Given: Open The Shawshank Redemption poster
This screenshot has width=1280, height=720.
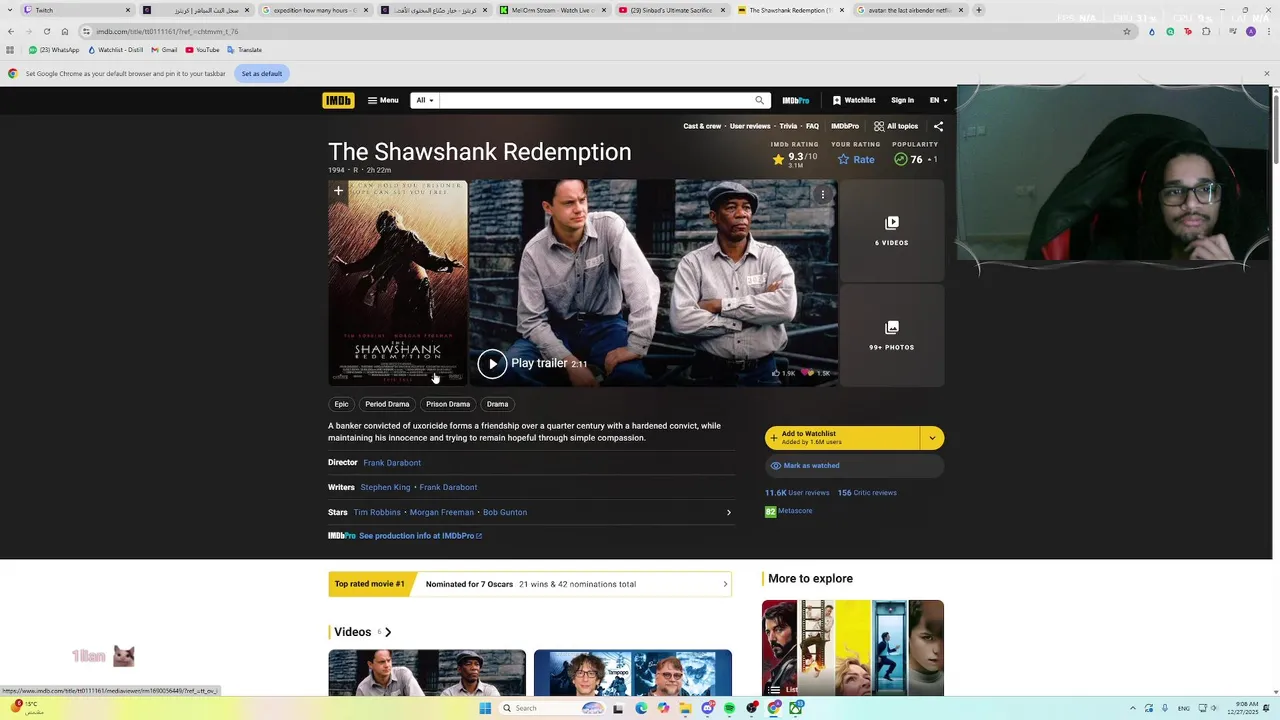Looking at the screenshot, I should [398, 284].
